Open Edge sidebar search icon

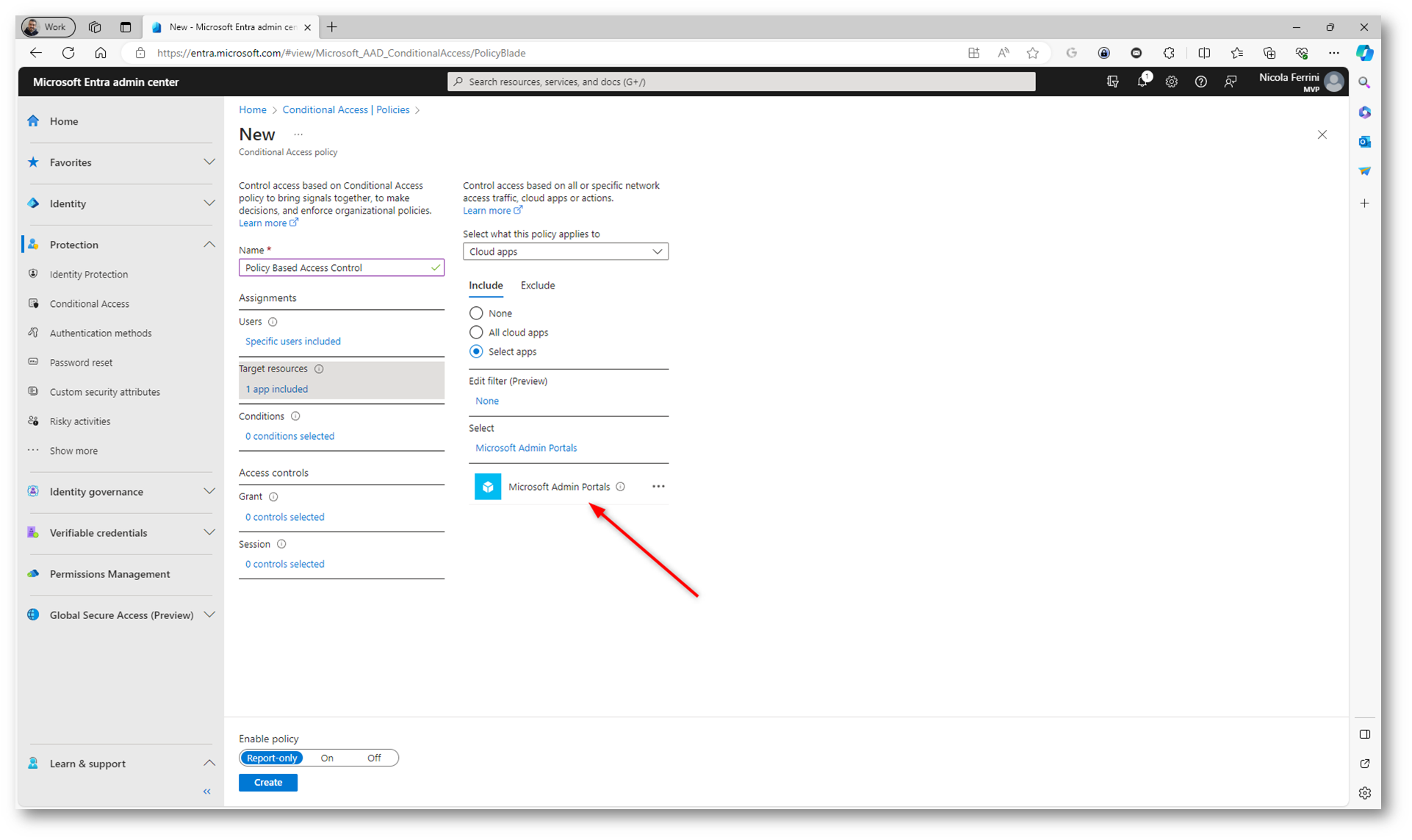[x=1364, y=83]
